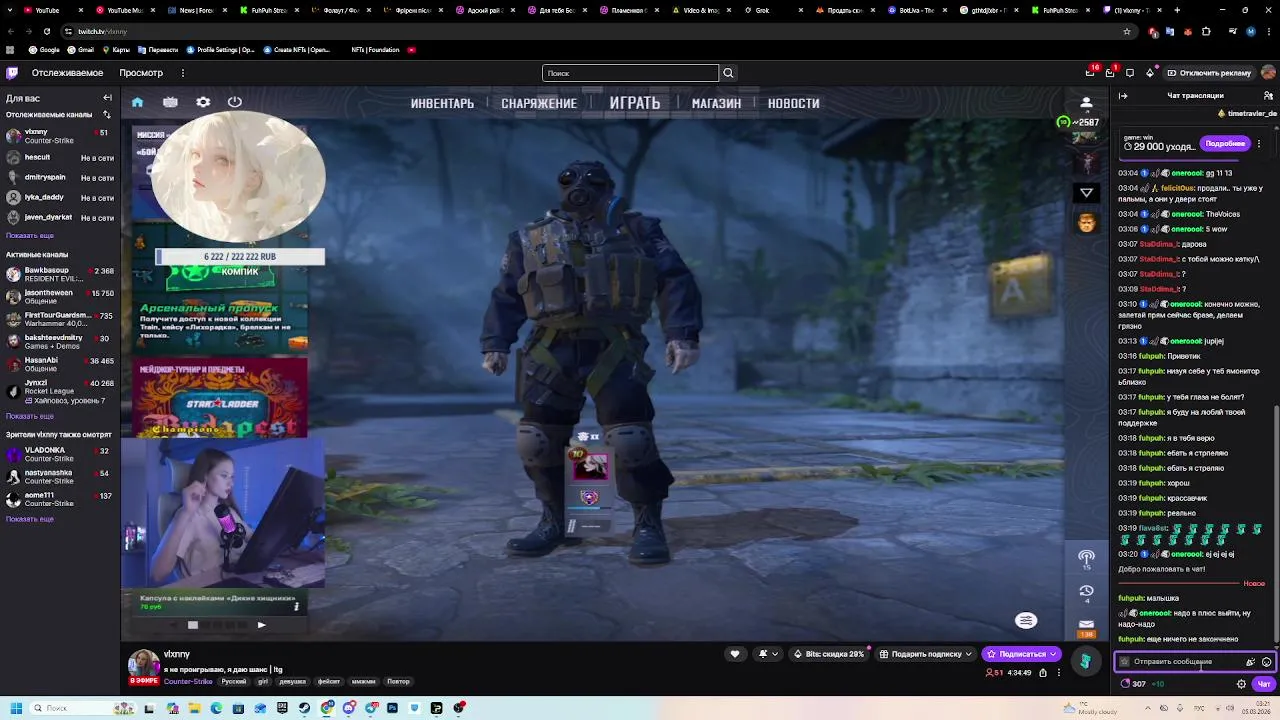Click the 'Bits: скидка 29%' button
Viewport: 1280px width, 720px height.
tap(829, 654)
